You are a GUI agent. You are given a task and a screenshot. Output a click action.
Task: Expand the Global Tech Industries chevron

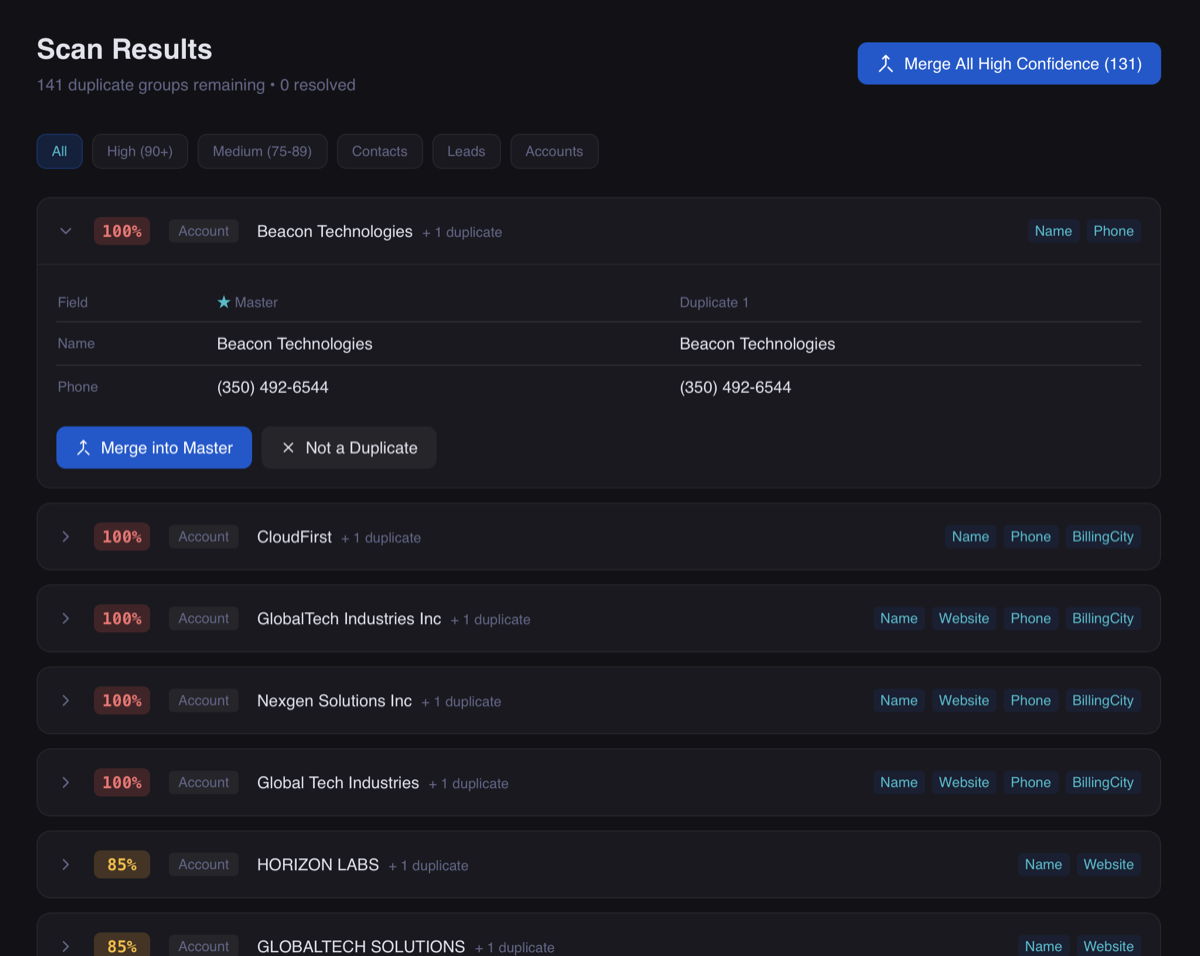click(66, 783)
